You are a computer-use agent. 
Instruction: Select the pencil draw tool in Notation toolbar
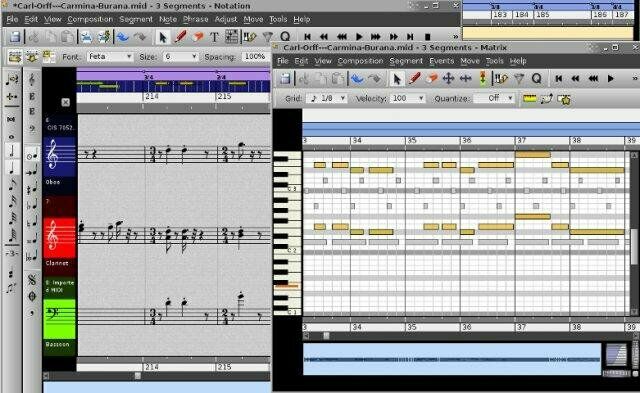coord(180,37)
